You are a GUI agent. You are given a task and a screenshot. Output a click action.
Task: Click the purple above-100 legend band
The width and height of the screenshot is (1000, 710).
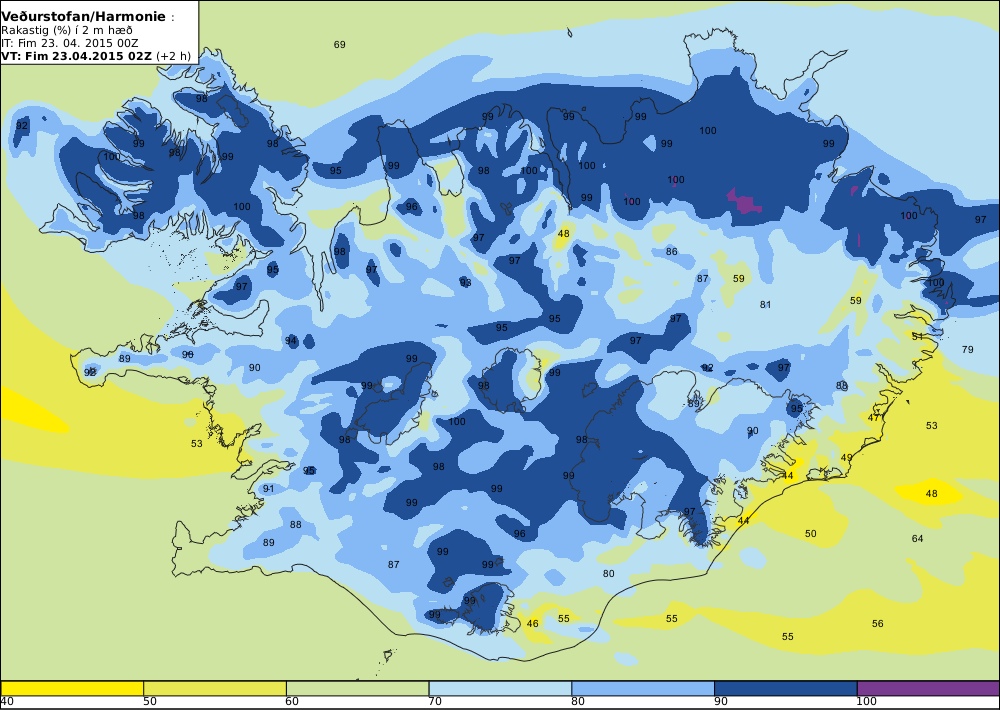(928, 688)
